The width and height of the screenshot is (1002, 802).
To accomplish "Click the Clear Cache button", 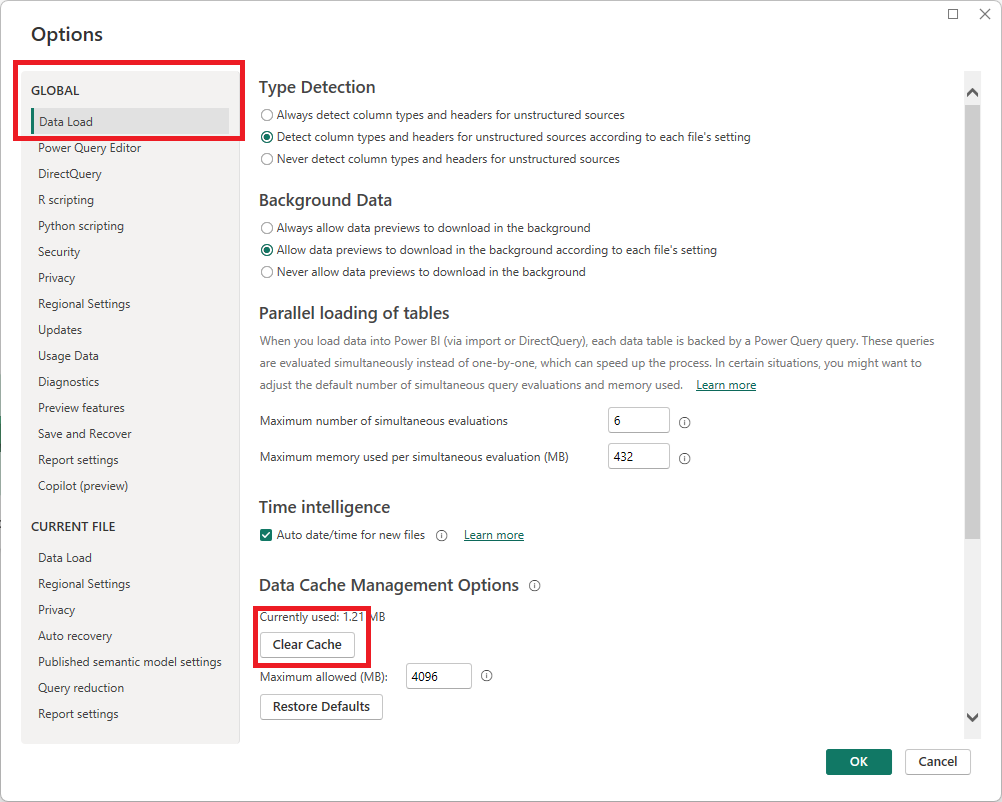I will click(307, 644).
